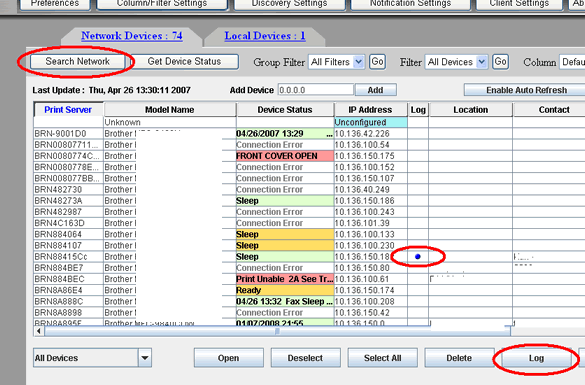
Task: Select the Unconfigured IP address cell
Action: (370, 122)
